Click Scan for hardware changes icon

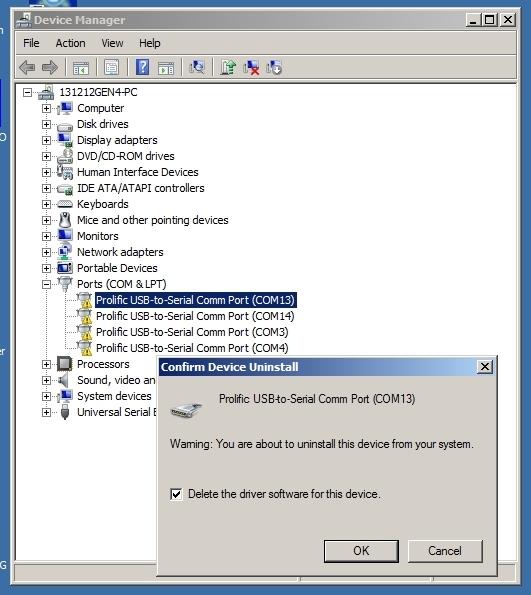197,68
